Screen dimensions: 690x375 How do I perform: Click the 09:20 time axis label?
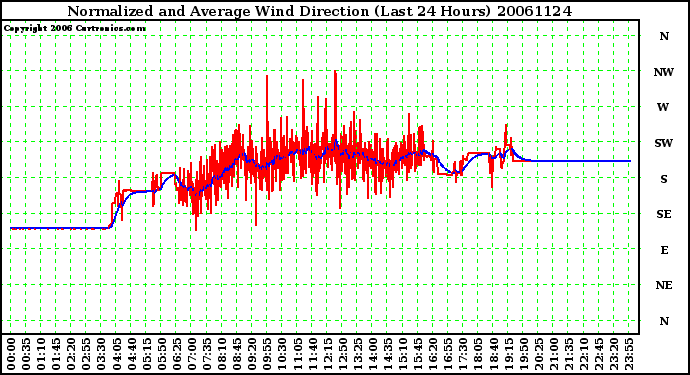point(253,354)
